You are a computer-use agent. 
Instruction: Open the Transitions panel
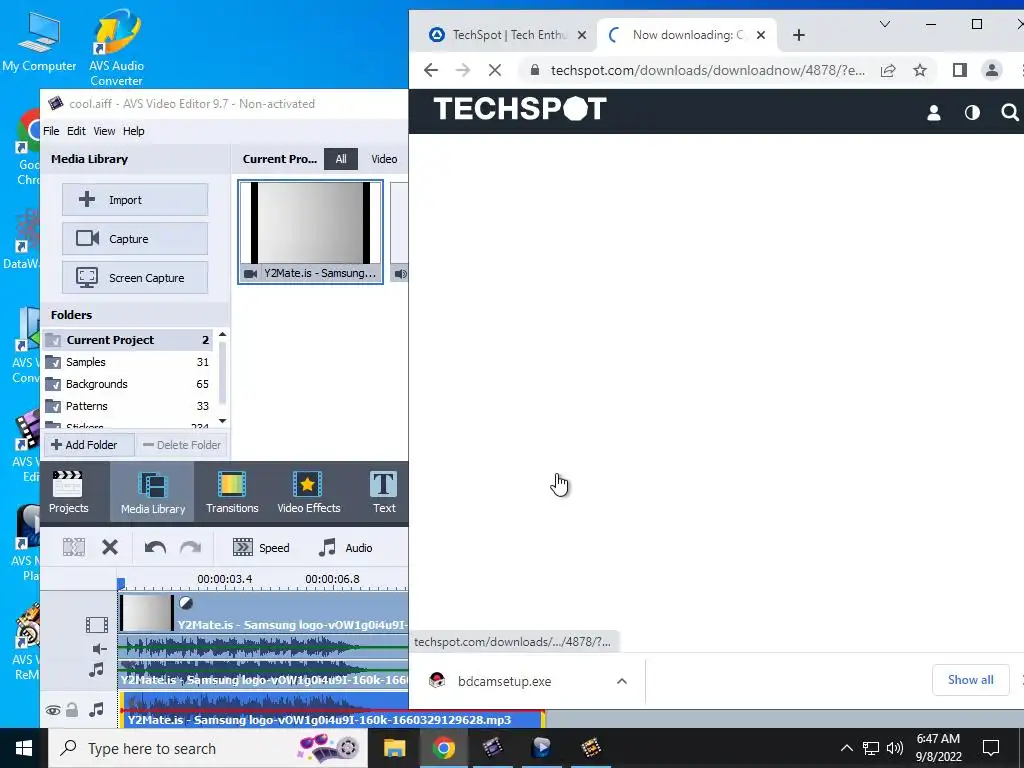[x=232, y=492]
